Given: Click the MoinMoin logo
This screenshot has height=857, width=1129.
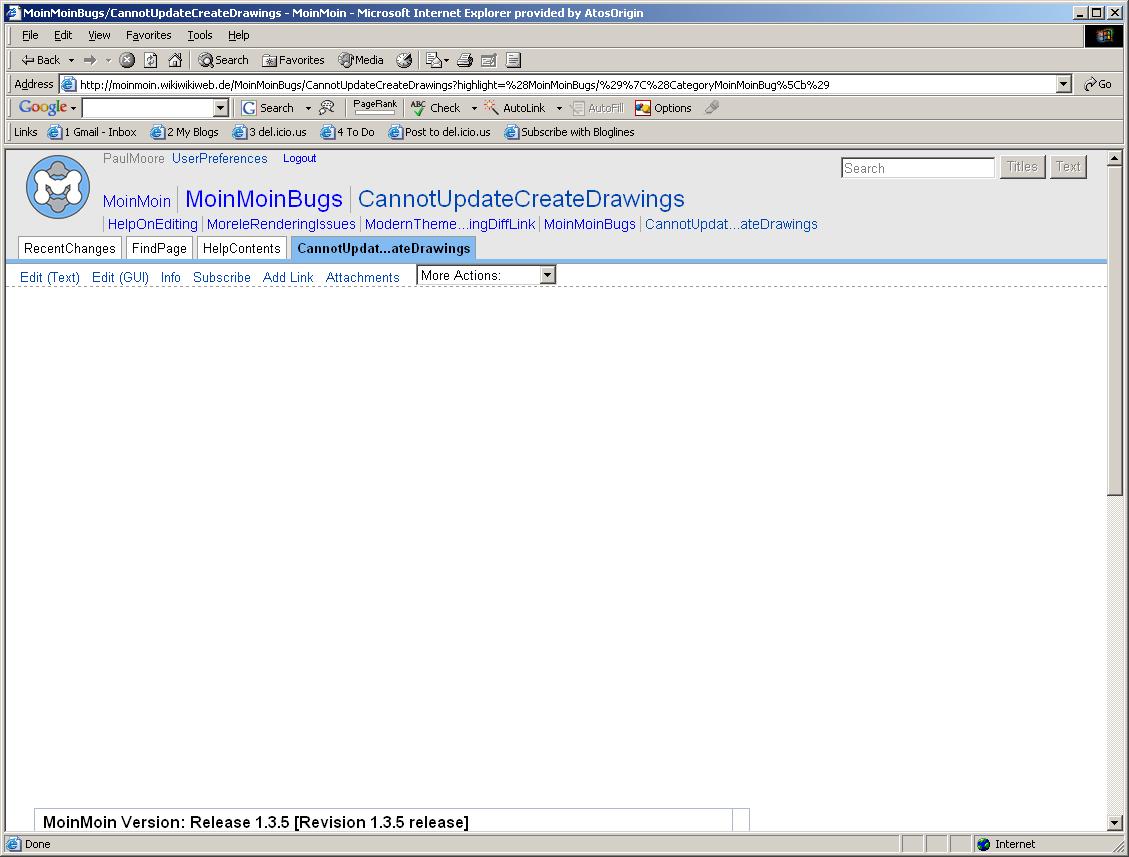Looking at the screenshot, I should (x=58, y=187).
